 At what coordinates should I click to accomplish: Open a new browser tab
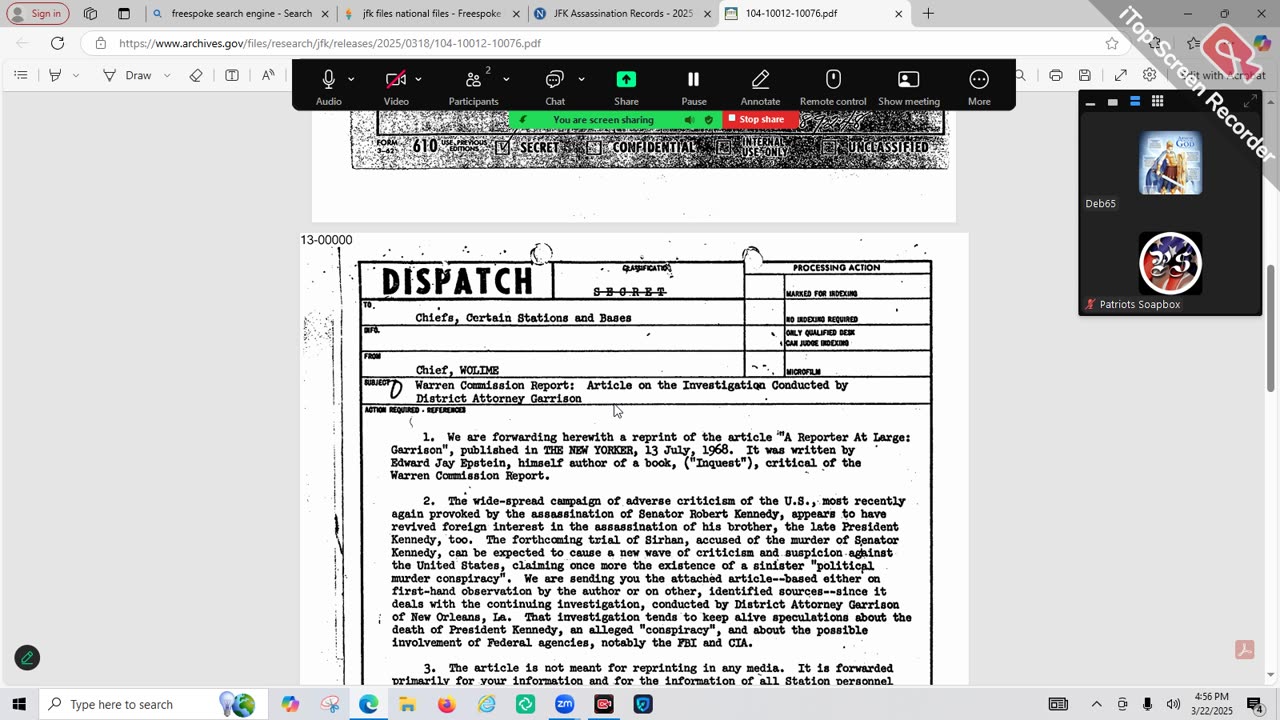928,14
